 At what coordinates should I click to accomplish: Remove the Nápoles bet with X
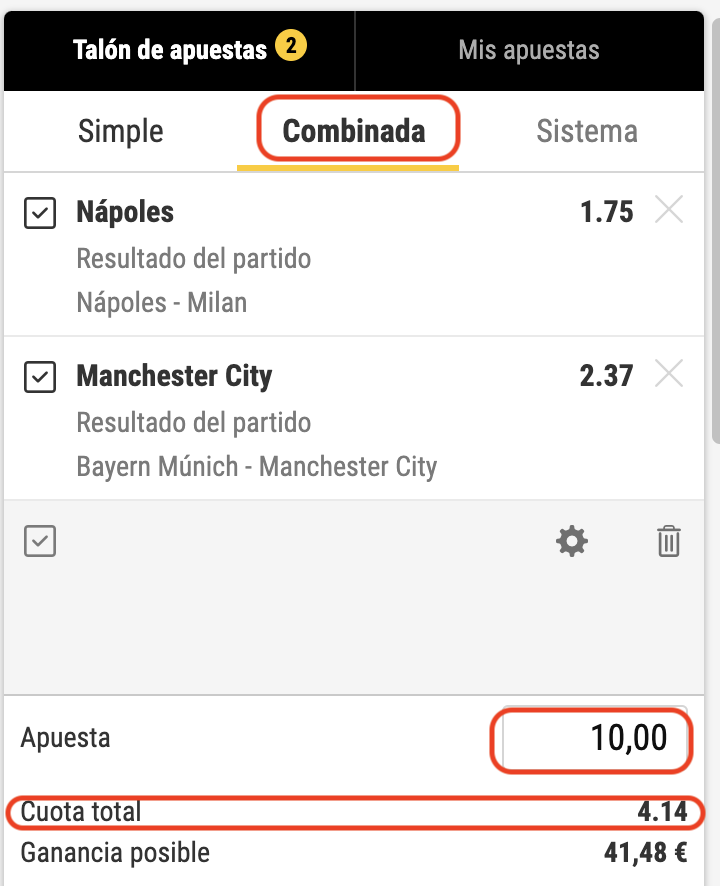click(x=669, y=211)
